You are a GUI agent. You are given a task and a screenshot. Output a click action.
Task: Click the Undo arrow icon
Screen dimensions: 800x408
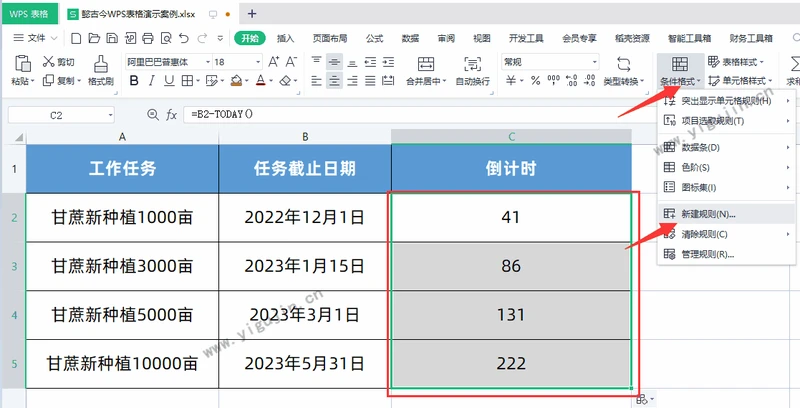pos(184,38)
